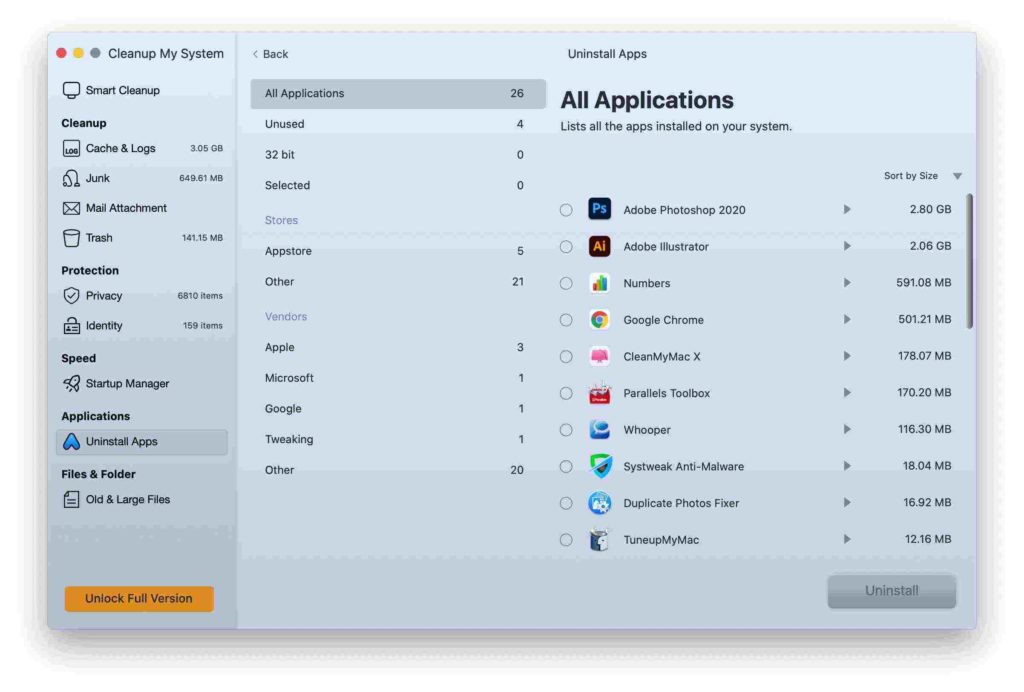Screen dimensions: 1024x692
Task: Filter by Tweaking vendor
Action: tap(398, 439)
